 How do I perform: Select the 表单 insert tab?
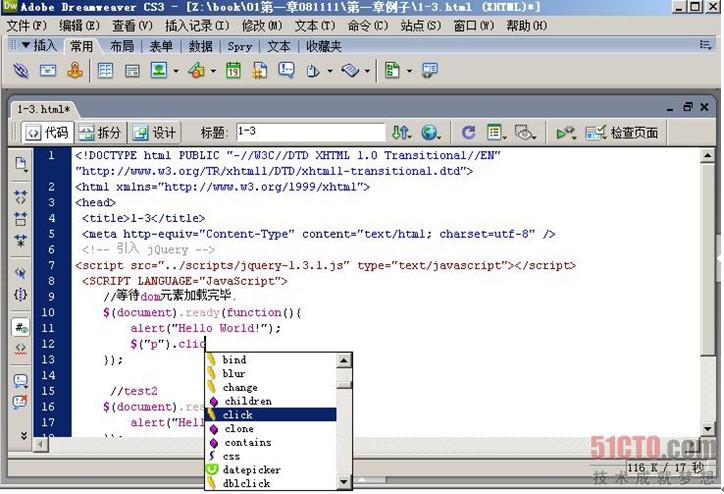[x=161, y=46]
